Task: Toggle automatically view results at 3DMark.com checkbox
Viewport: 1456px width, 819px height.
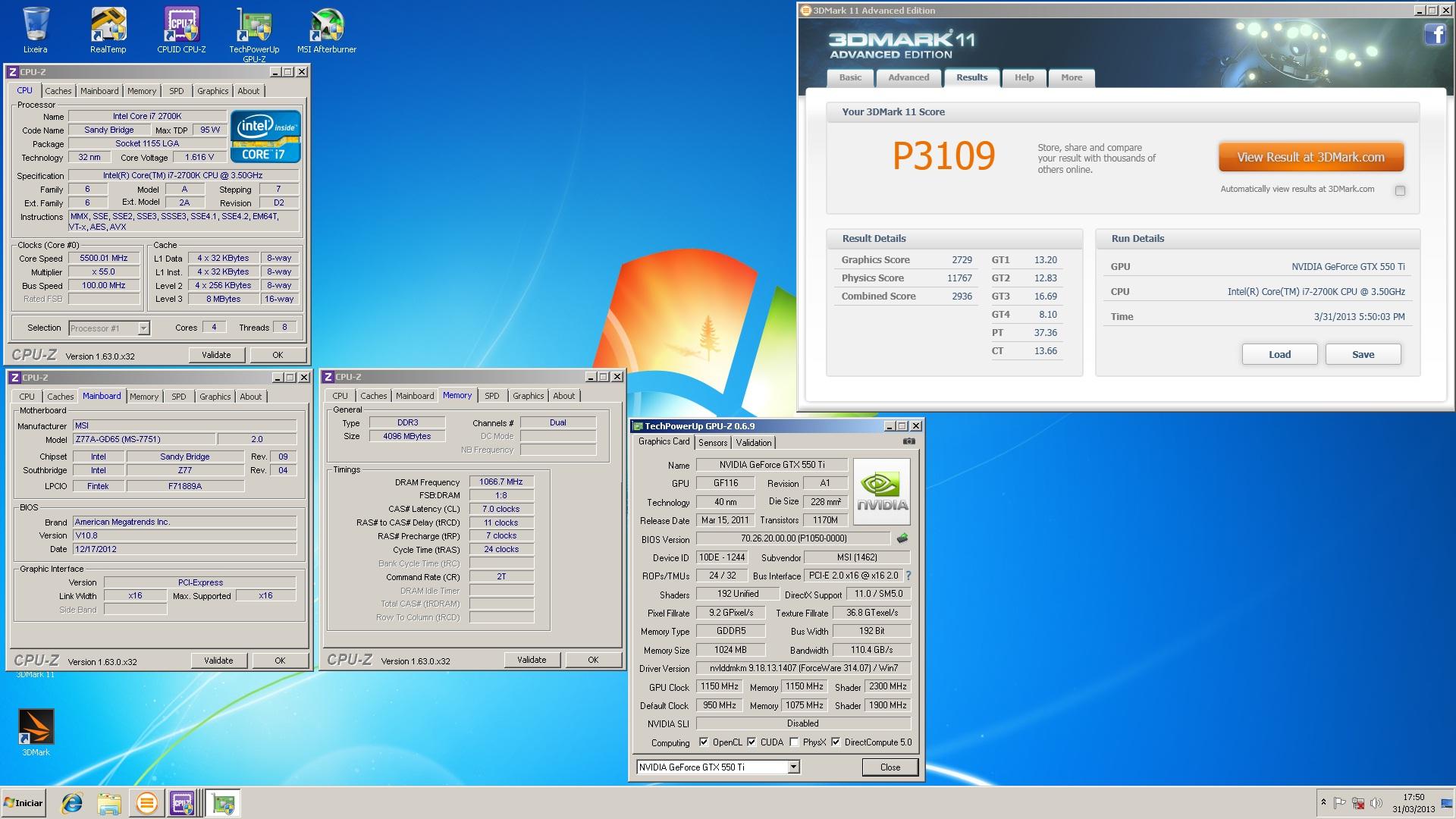Action: click(1400, 190)
